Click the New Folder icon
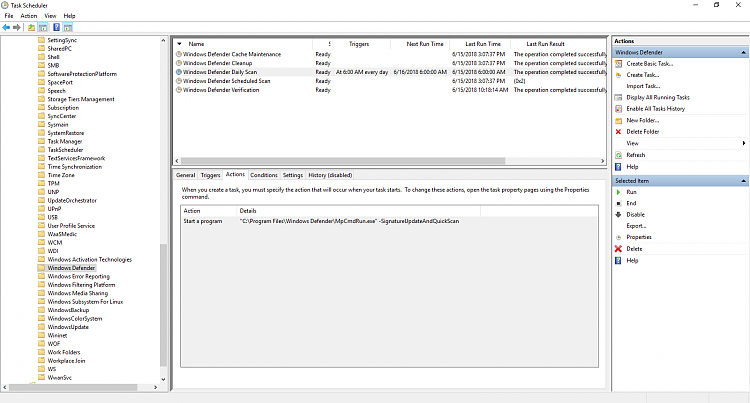750x403 pixels. [x=618, y=120]
